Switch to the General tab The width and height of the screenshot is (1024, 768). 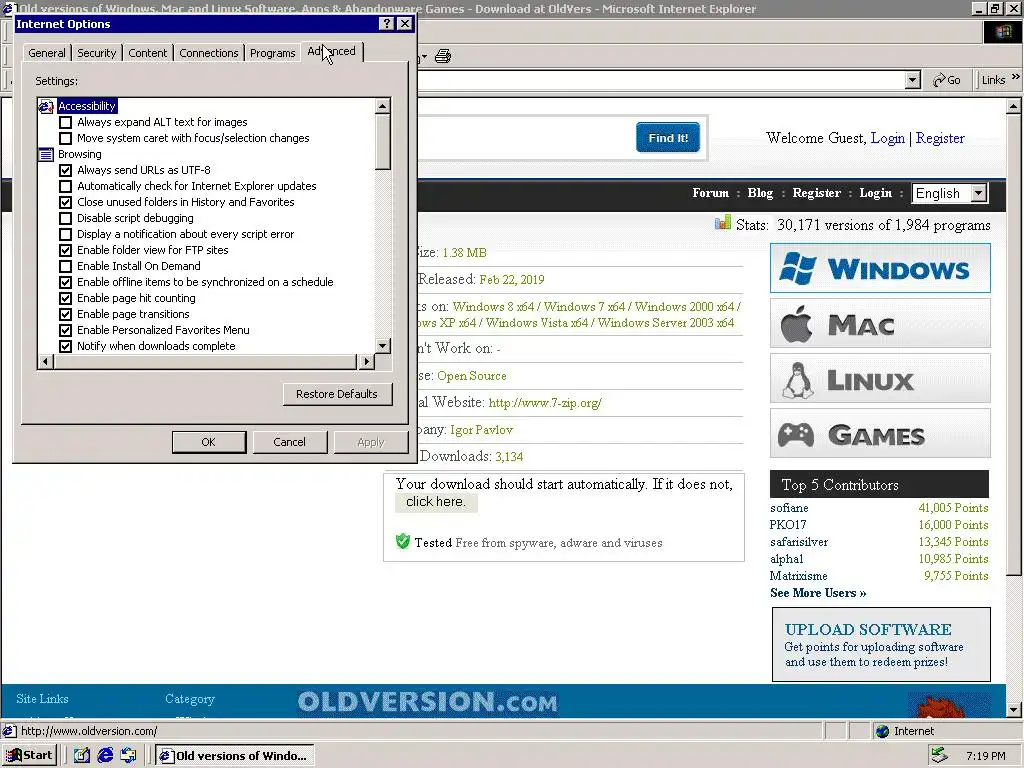point(46,53)
